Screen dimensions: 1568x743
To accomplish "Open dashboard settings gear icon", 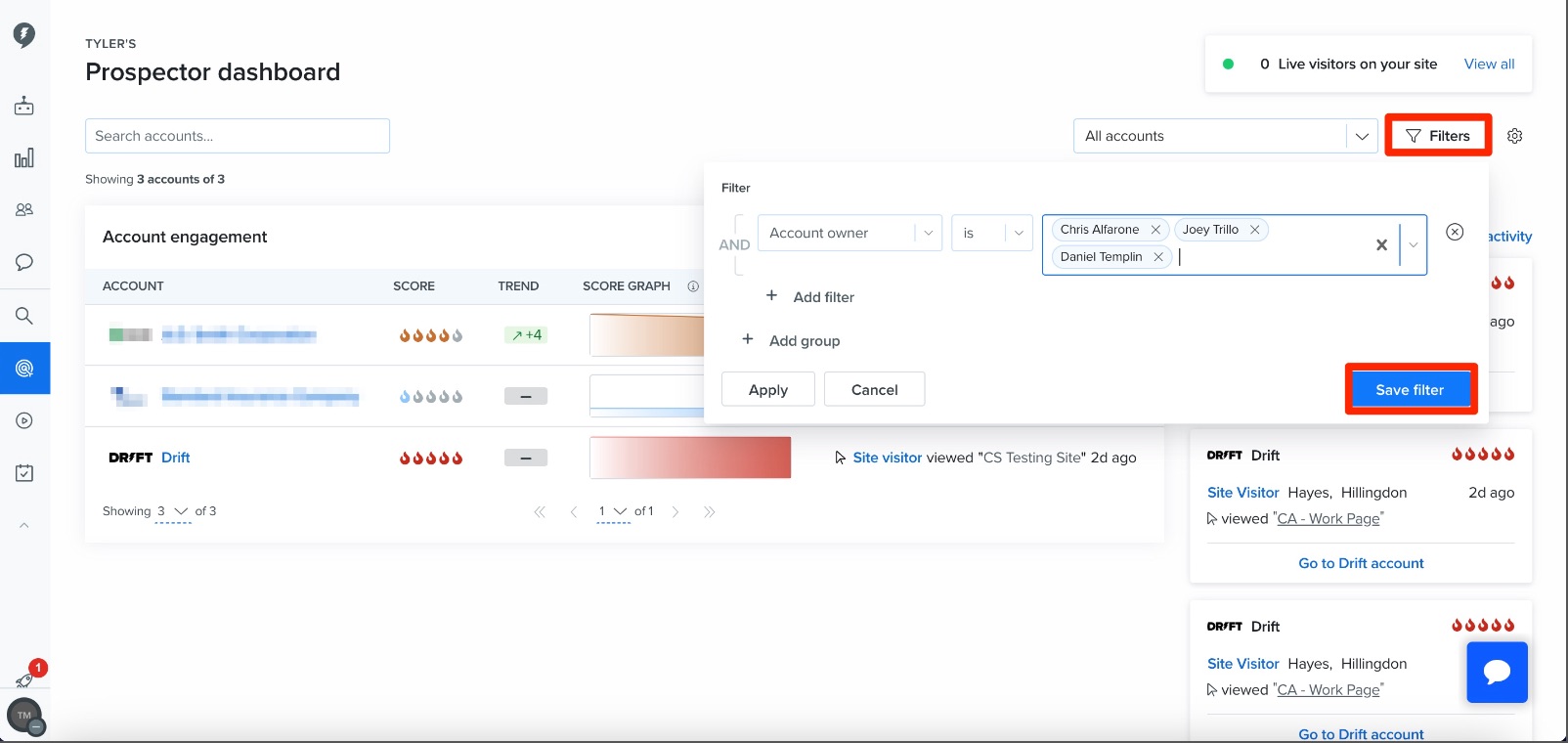I will coord(1515,136).
